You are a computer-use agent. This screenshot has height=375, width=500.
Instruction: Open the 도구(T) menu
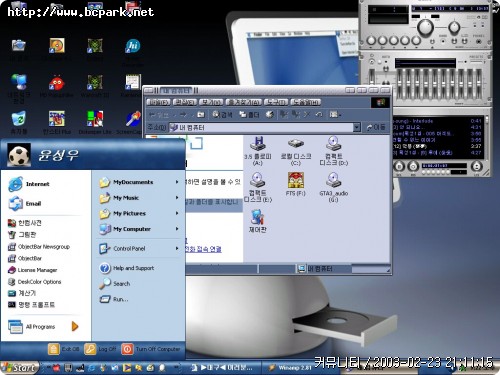[x=276, y=102]
